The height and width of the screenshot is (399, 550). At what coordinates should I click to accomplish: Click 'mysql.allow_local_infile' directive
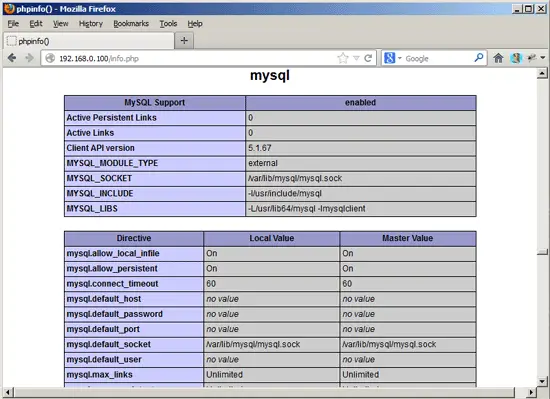[113, 253]
